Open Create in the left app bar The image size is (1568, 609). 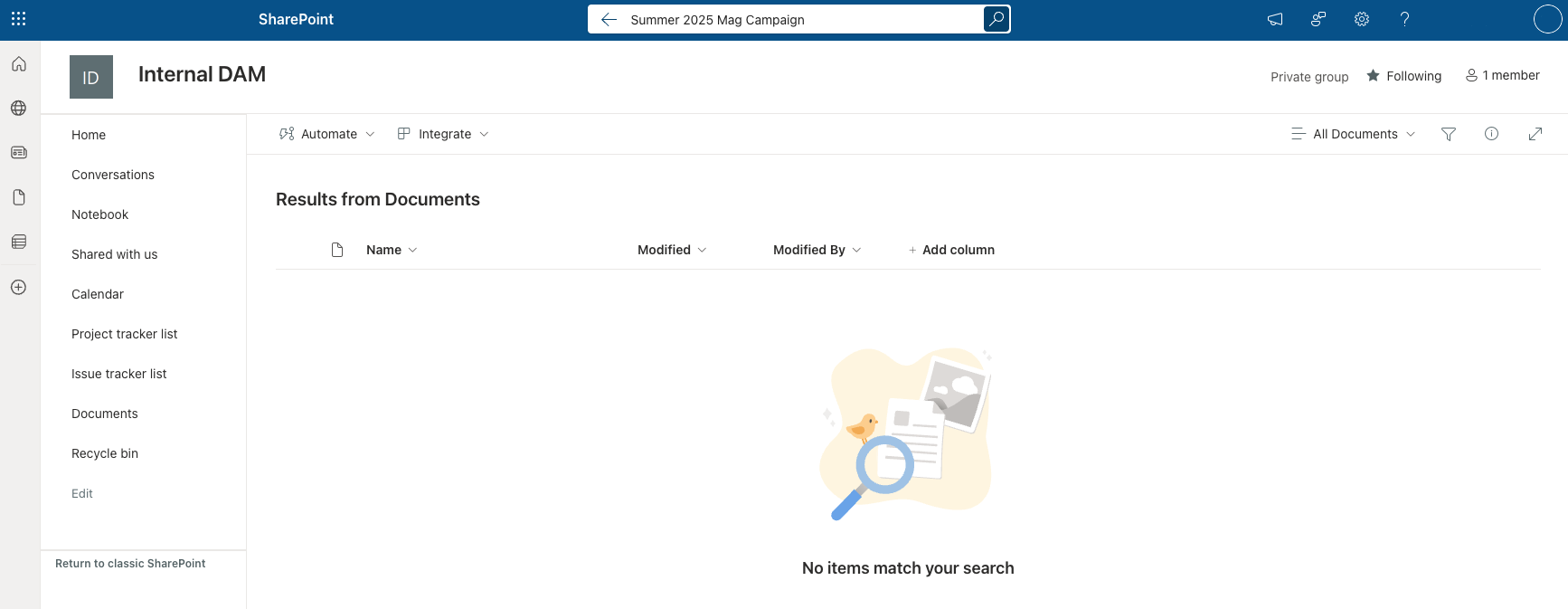tap(18, 287)
